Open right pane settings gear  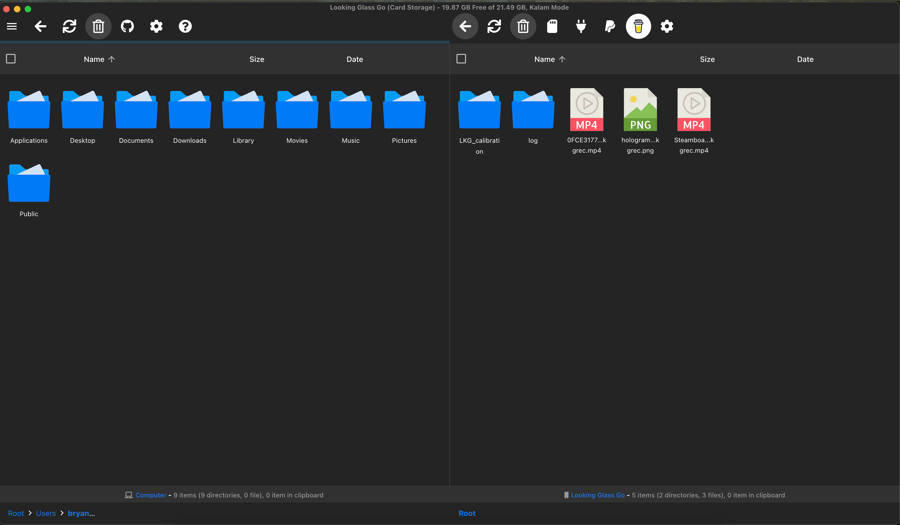point(667,27)
